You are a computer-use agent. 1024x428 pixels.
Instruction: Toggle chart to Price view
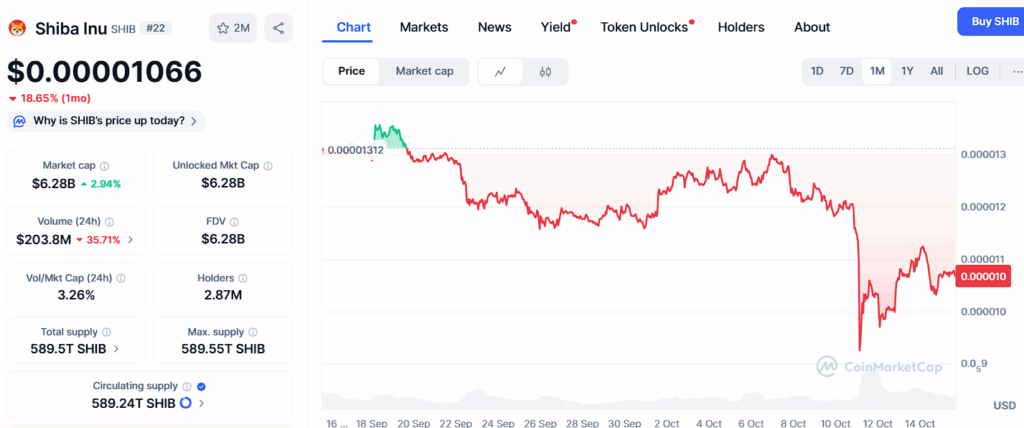[x=351, y=71]
